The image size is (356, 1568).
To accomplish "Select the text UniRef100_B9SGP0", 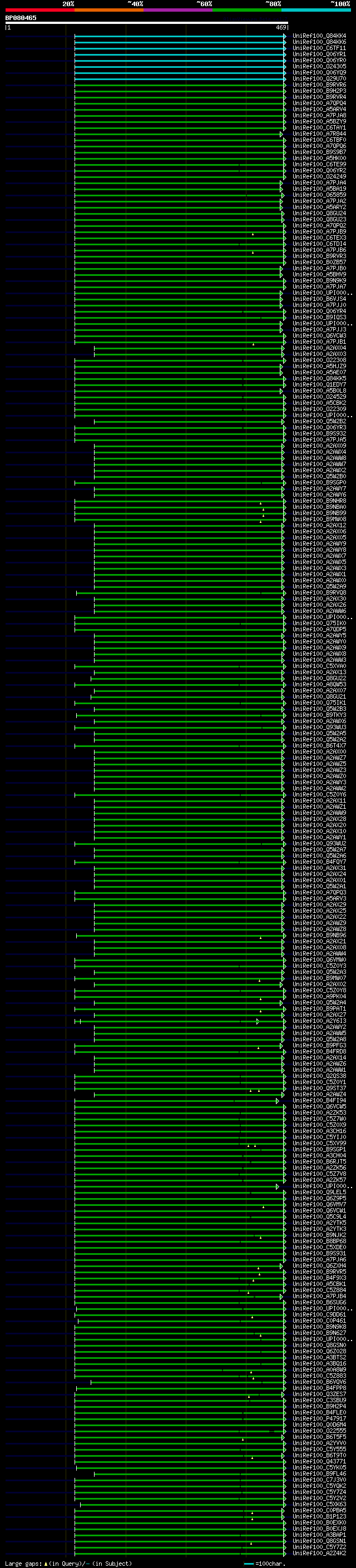I will tap(319, 483).
